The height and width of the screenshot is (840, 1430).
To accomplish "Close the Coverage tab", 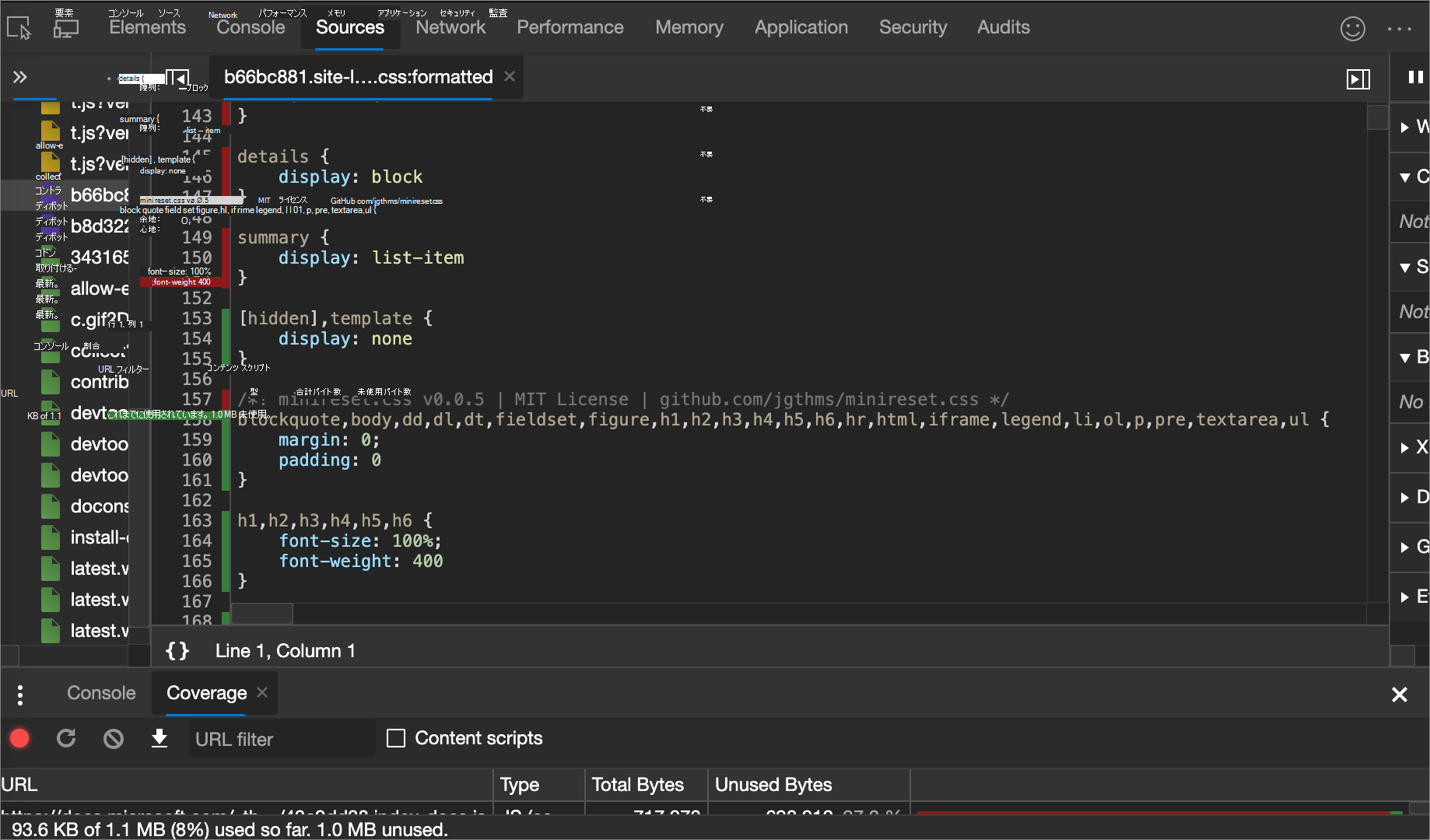I will tap(261, 693).
